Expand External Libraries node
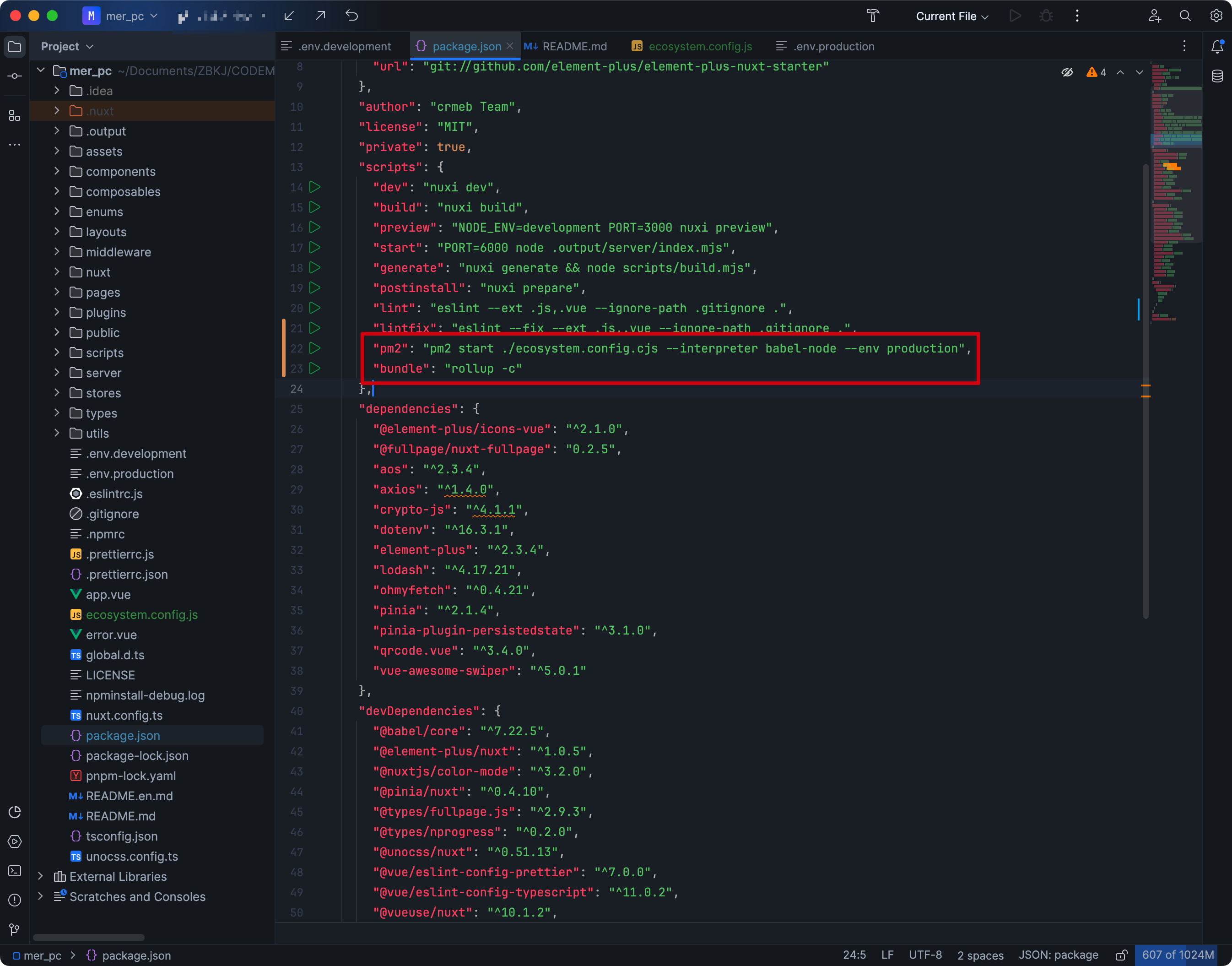This screenshot has height=966, width=1232. (x=41, y=877)
